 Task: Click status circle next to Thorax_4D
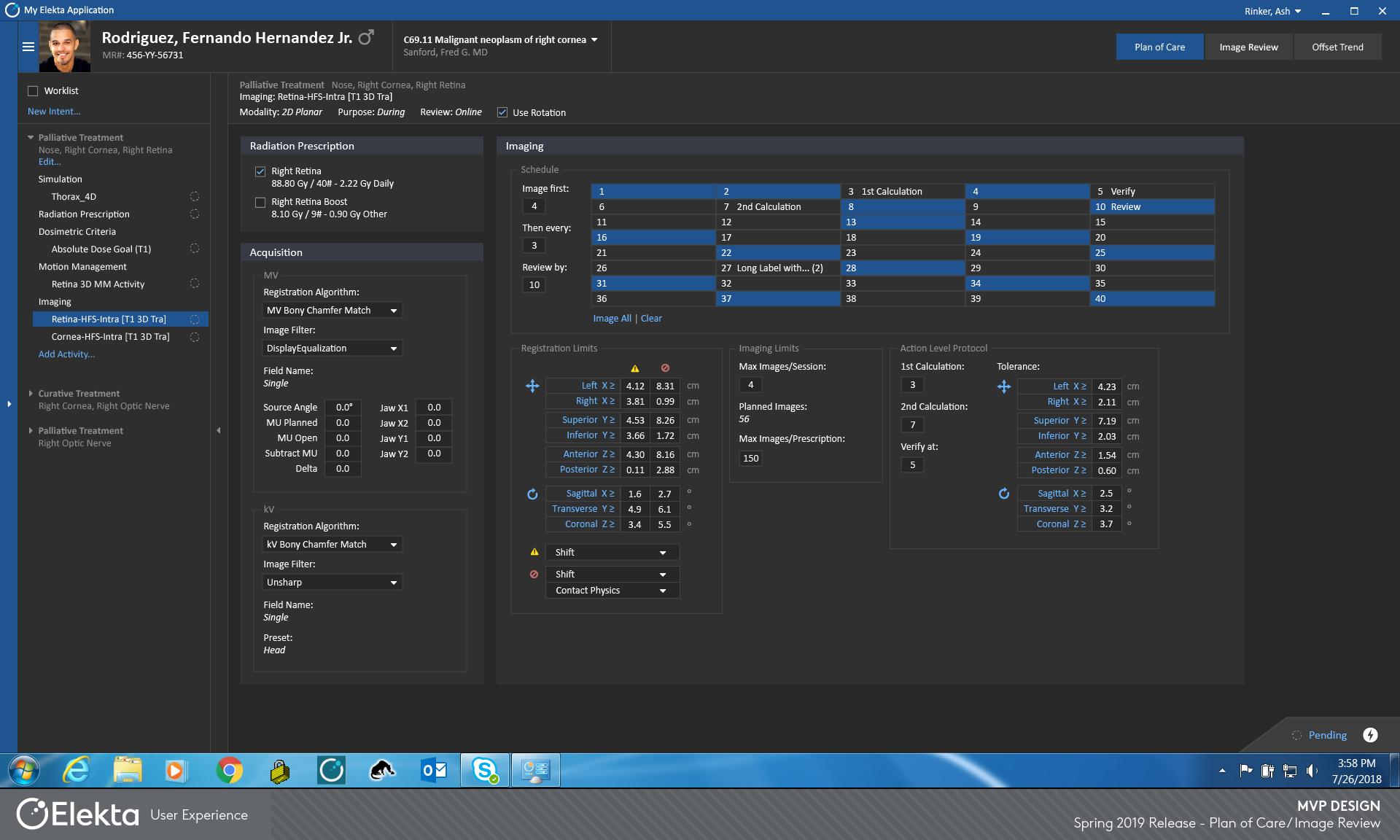[x=195, y=196]
